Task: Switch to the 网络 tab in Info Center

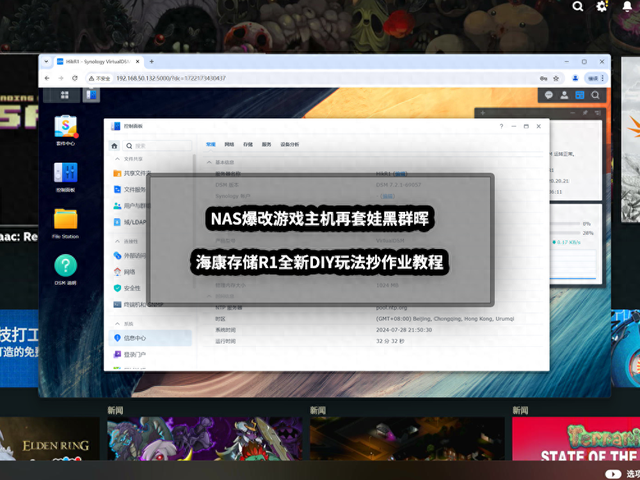Action: (x=229, y=144)
